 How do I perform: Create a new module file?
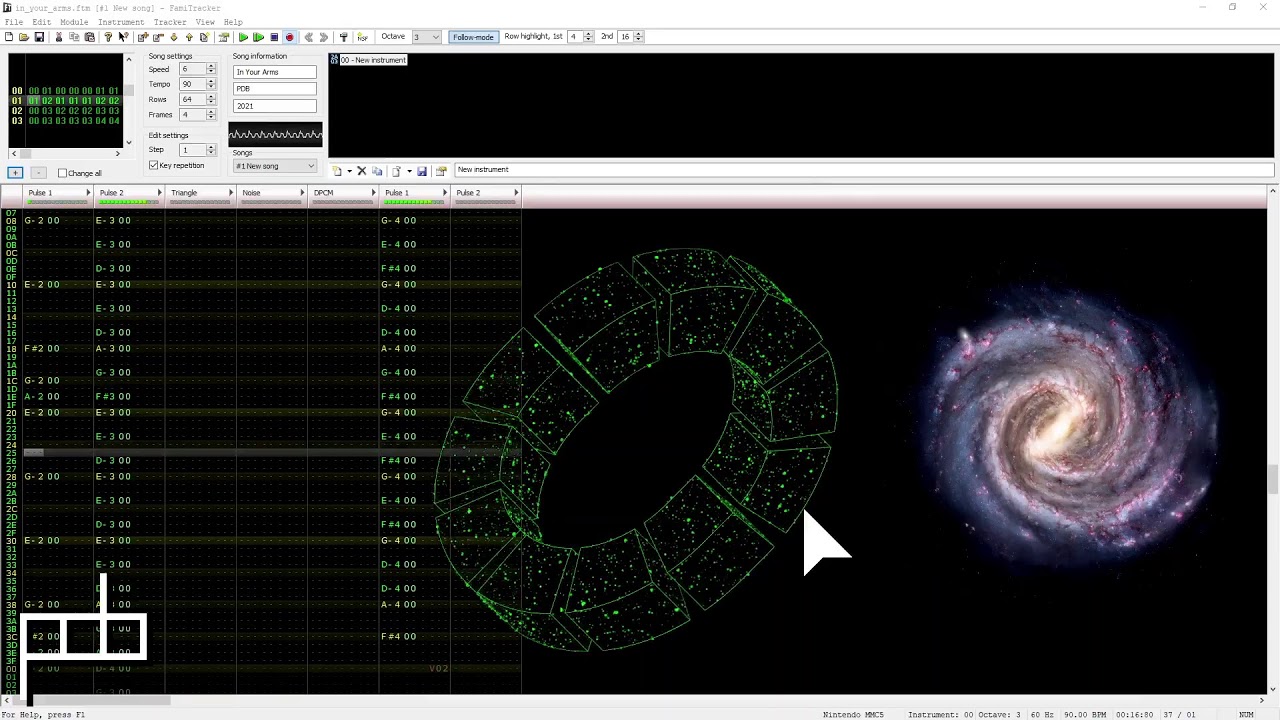(x=9, y=37)
